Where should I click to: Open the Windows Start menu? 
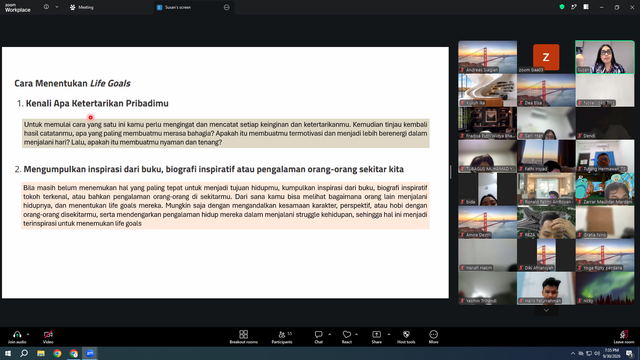(8, 353)
